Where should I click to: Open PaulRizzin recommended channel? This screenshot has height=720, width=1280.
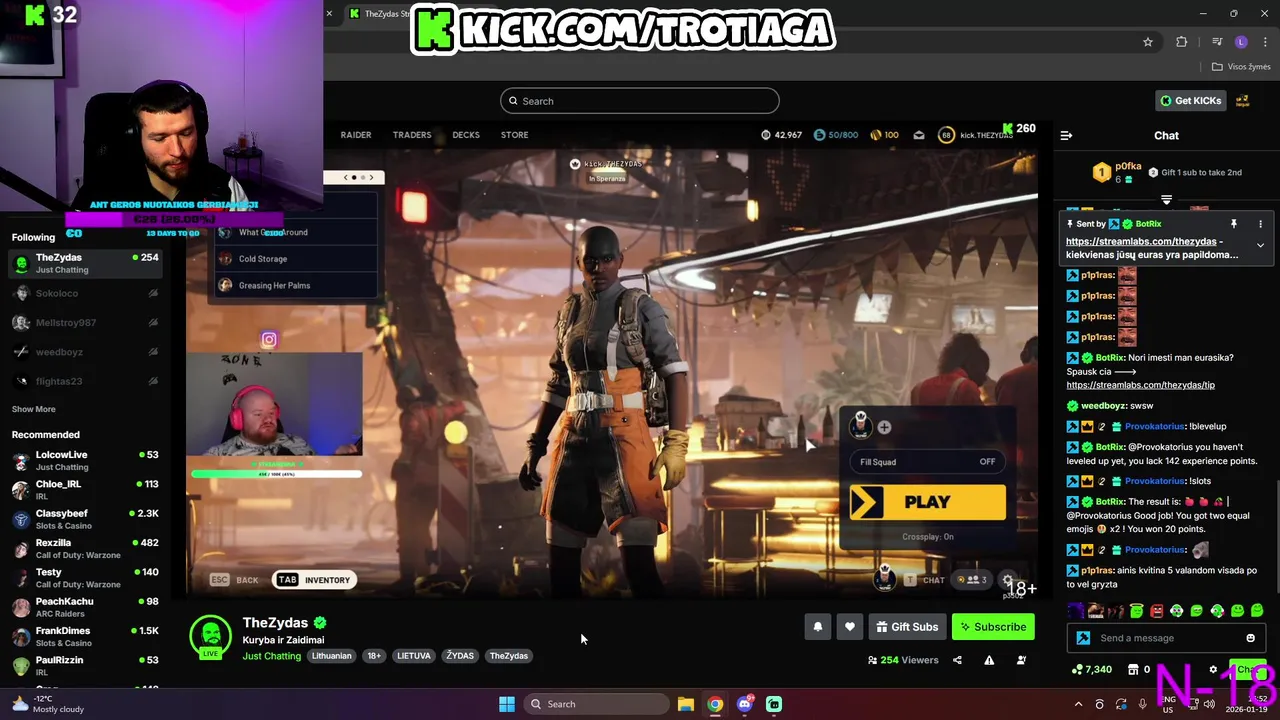pyautogui.click(x=85, y=666)
